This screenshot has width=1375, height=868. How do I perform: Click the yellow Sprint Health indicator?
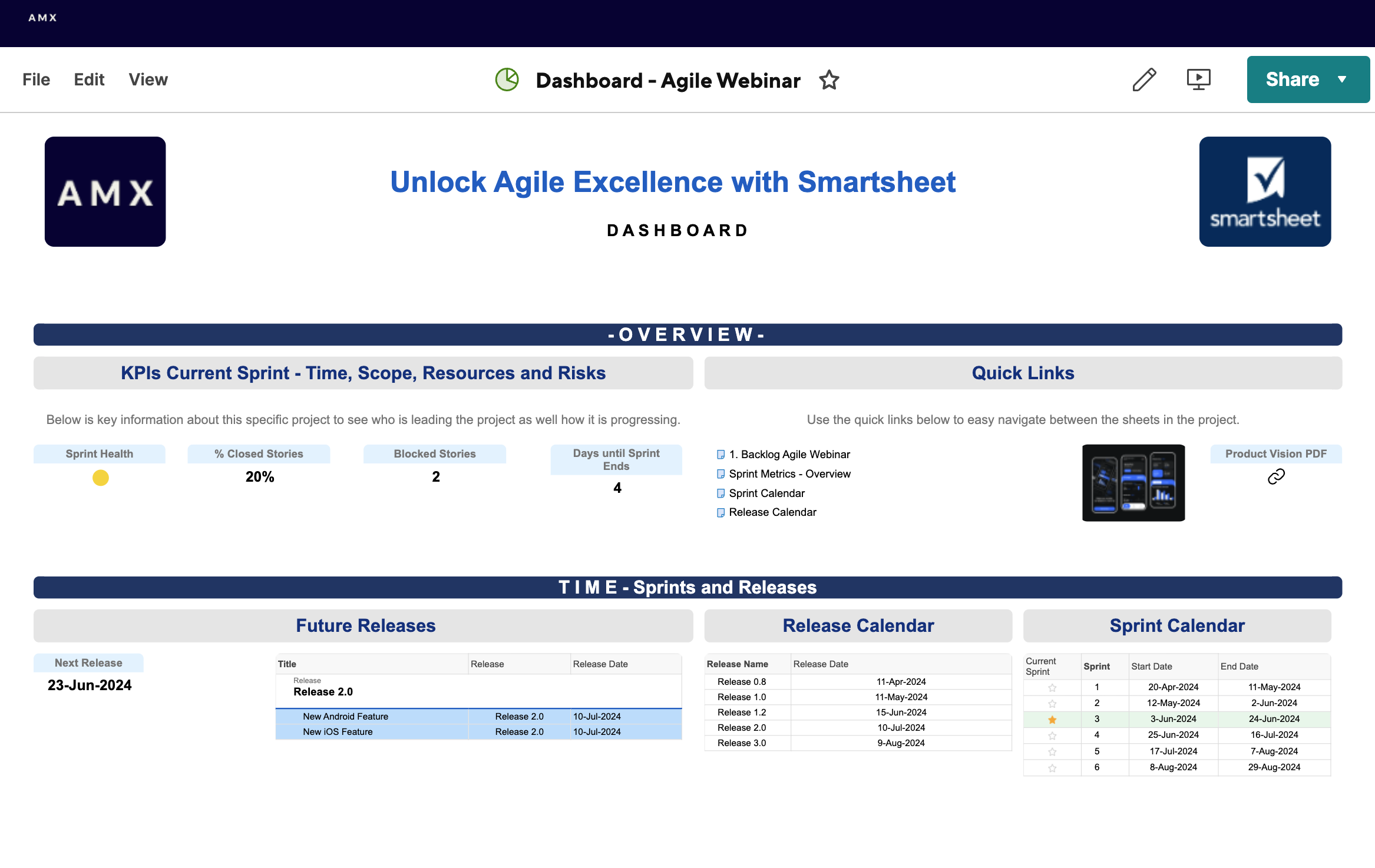(x=100, y=478)
